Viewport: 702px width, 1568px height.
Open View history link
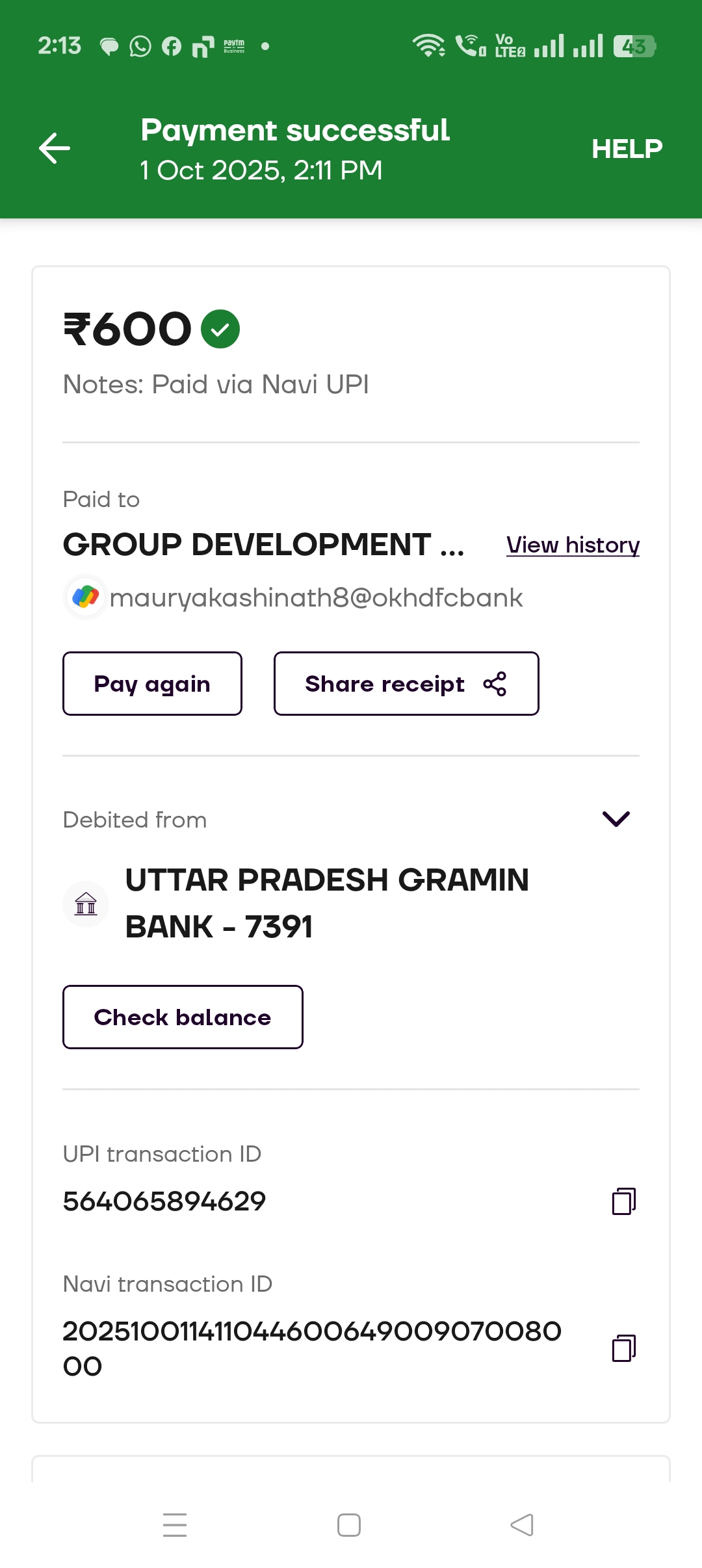coord(573,545)
